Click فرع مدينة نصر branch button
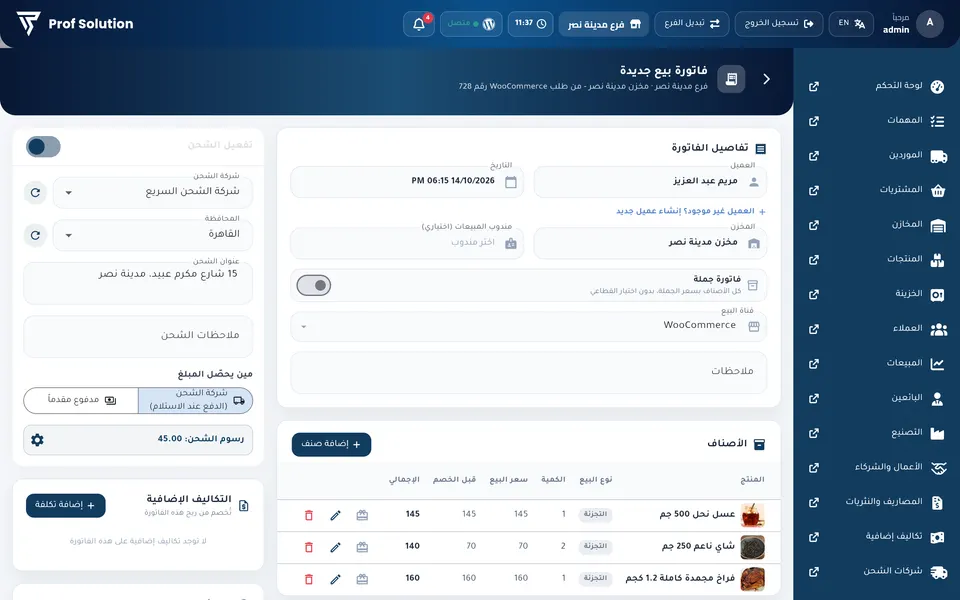 pyautogui.click(x=604, y=24)
